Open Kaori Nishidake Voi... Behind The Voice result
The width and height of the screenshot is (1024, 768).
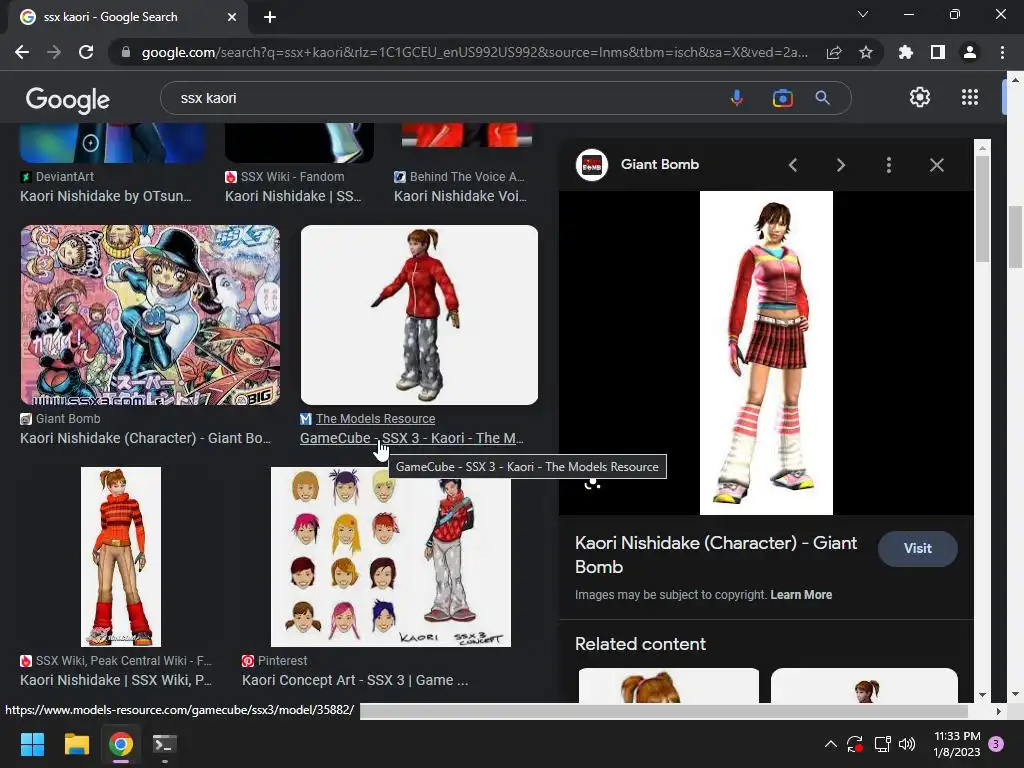pyautogui.click(x=460, y=196)
